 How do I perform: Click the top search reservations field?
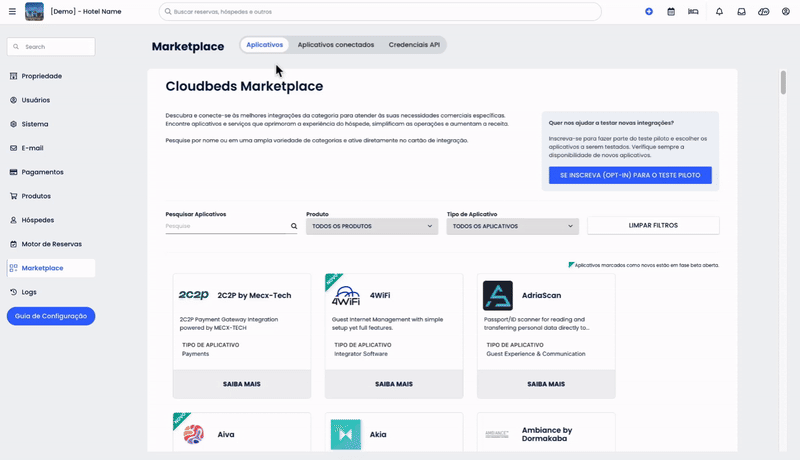380,11
